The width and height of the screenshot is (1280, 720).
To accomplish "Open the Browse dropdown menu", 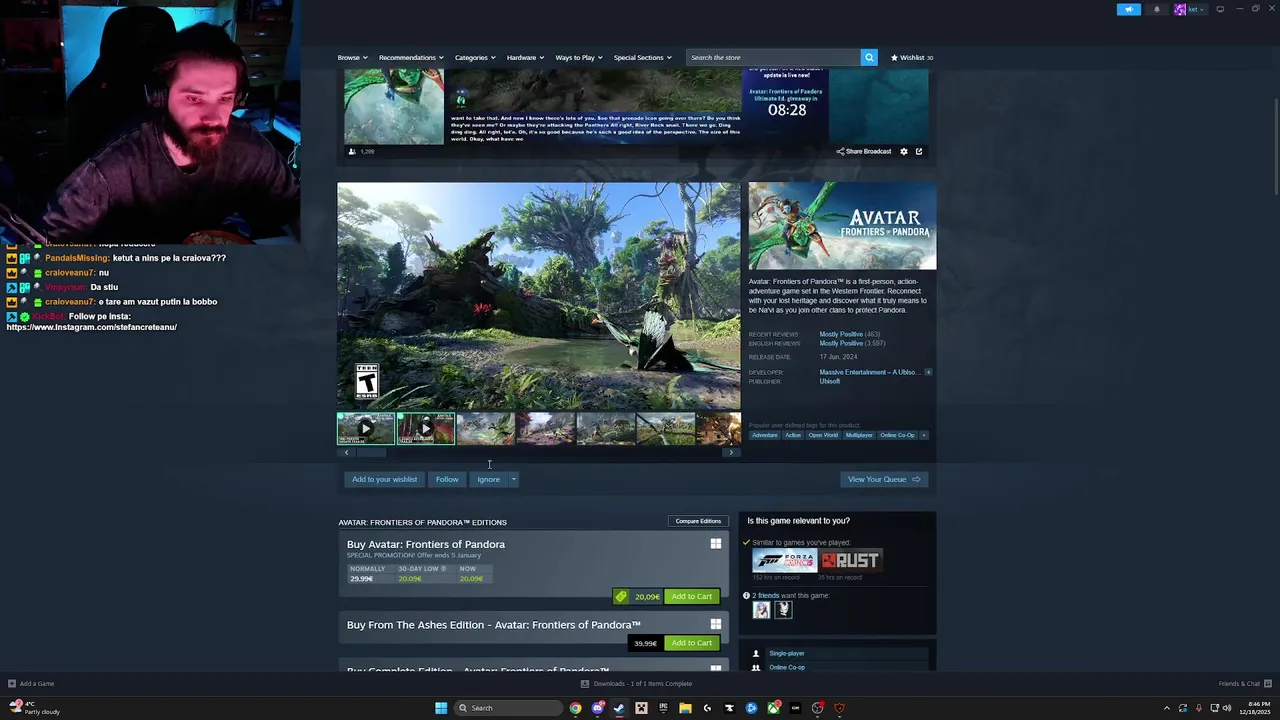I will pos(353,57).
